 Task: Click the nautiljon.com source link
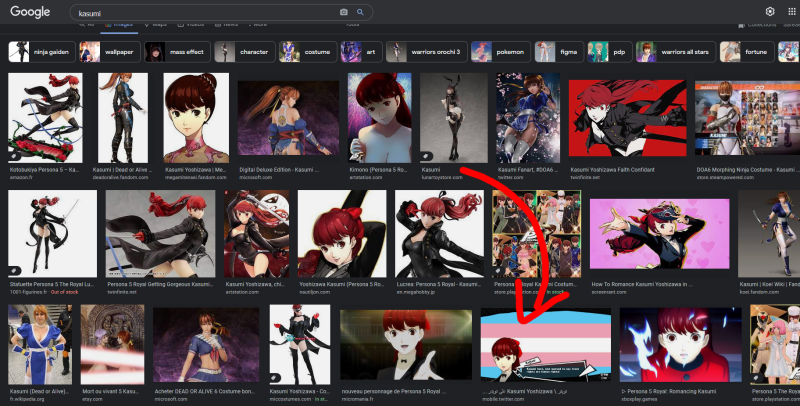314,292
